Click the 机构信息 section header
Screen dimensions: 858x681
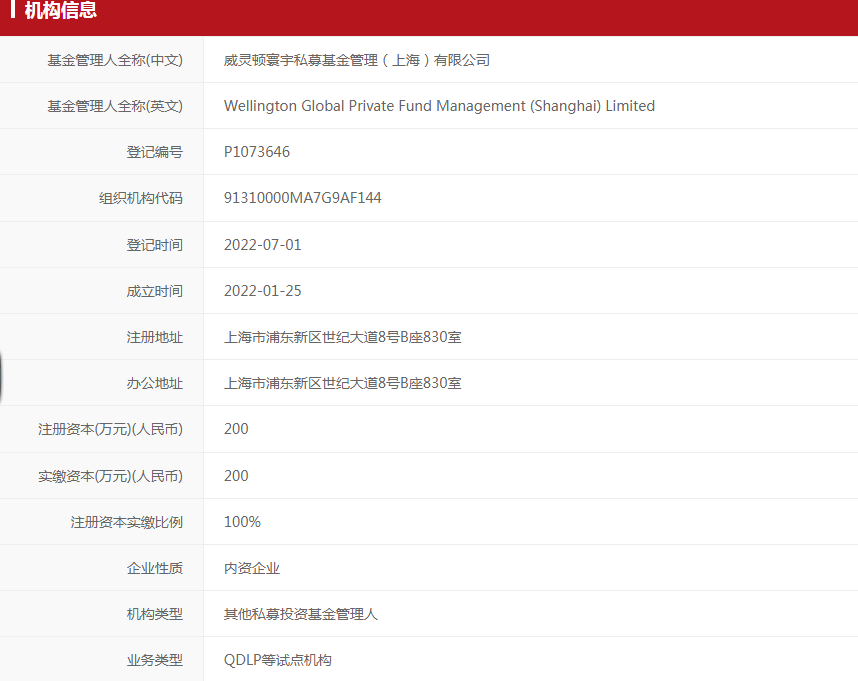[x=61, y=10]
